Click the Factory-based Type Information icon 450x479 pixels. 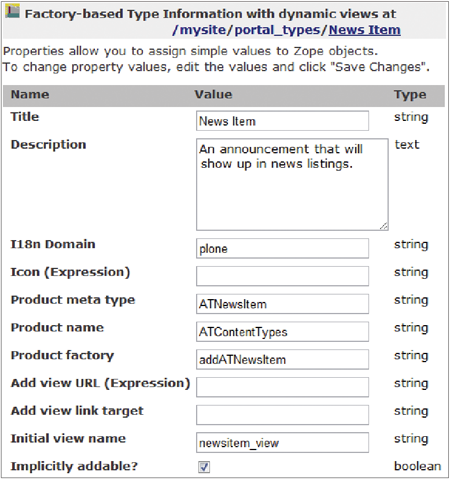coord(12,11)
